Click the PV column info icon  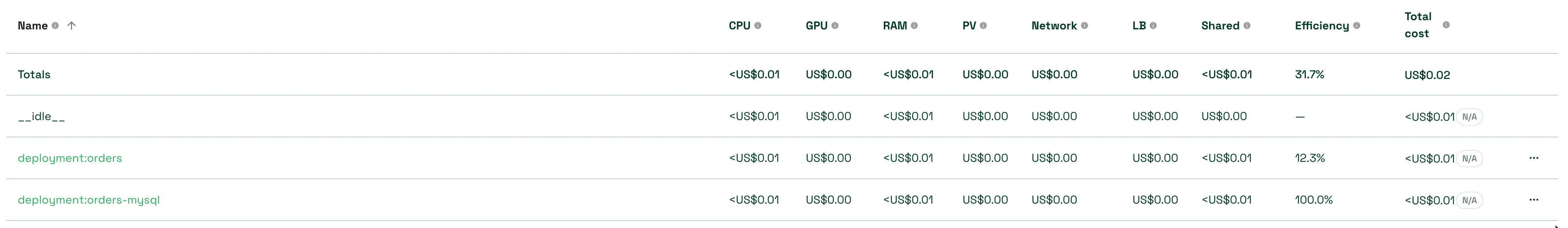[984, 25]
